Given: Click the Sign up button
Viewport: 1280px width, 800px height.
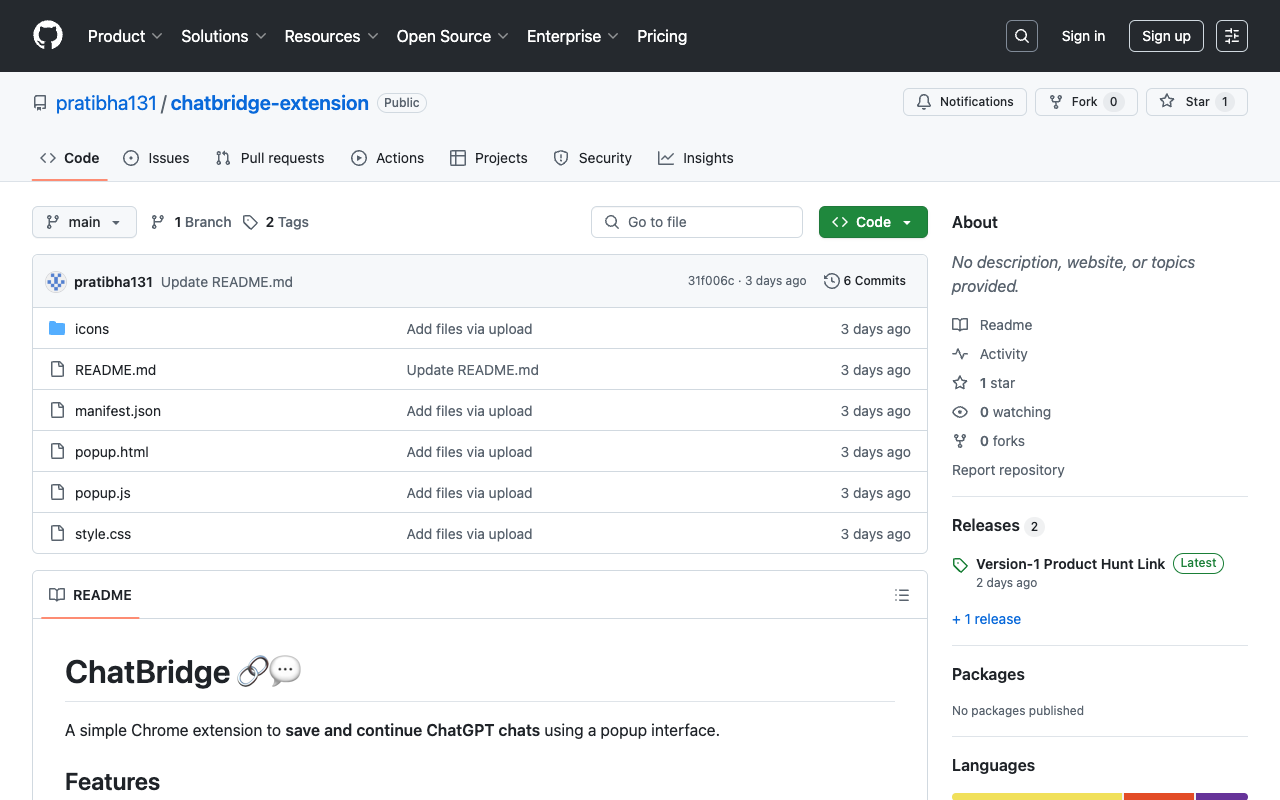Looking at the screenshot, I should 1166,35.
